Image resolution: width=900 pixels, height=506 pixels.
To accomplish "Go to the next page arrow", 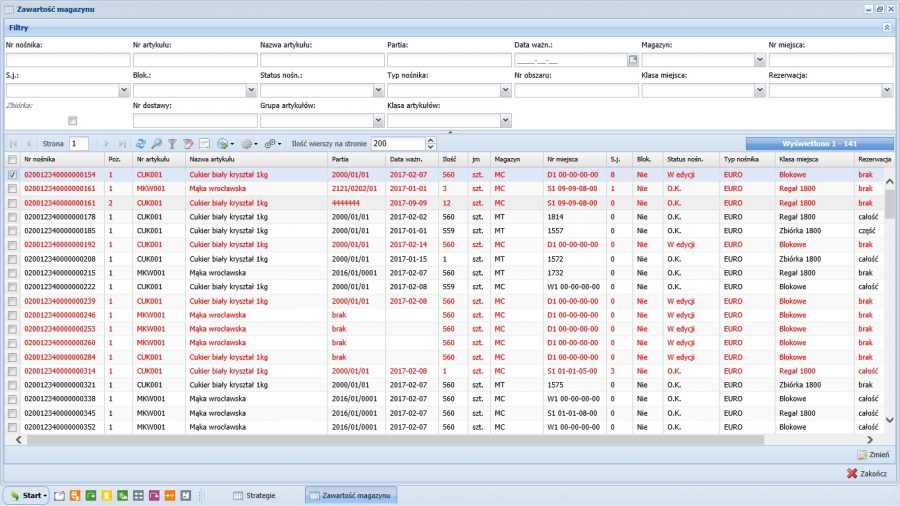I will click(x=106, y=144).
